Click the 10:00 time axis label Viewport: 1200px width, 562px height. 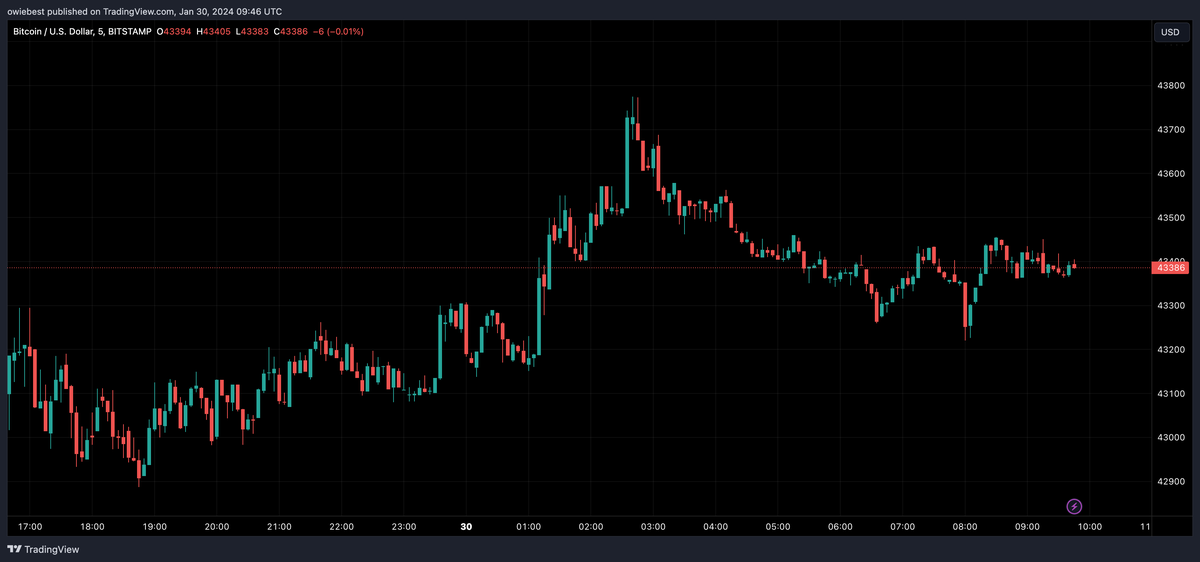1090,526
